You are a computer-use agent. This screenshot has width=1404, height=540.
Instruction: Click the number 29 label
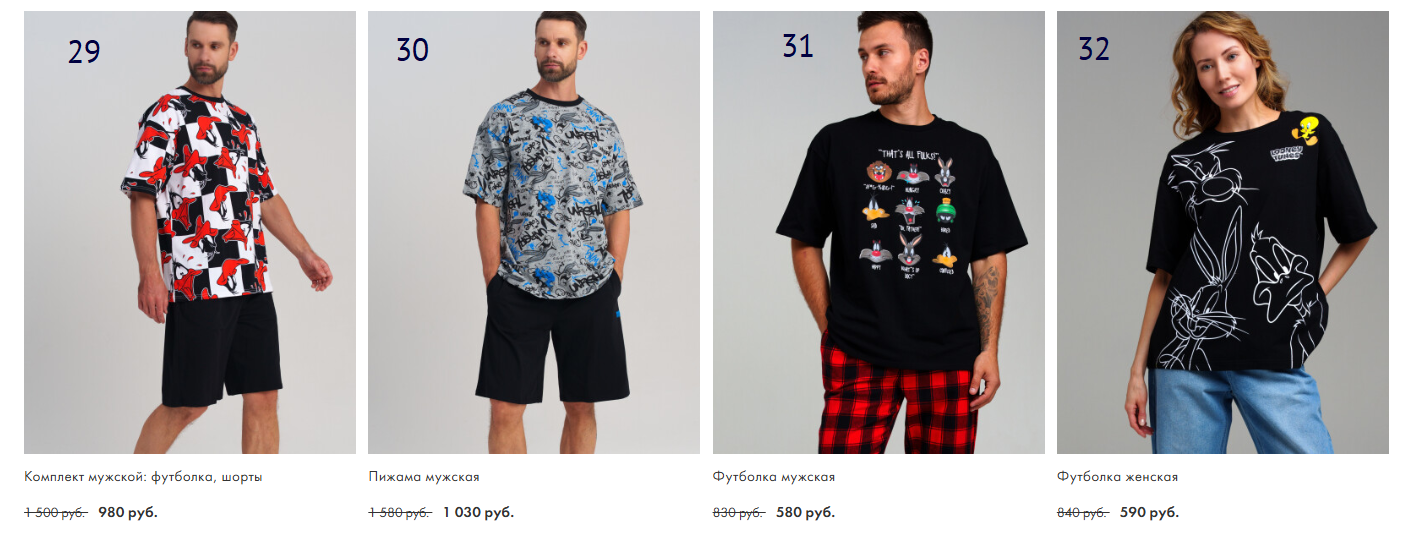[x=84, y=51]
